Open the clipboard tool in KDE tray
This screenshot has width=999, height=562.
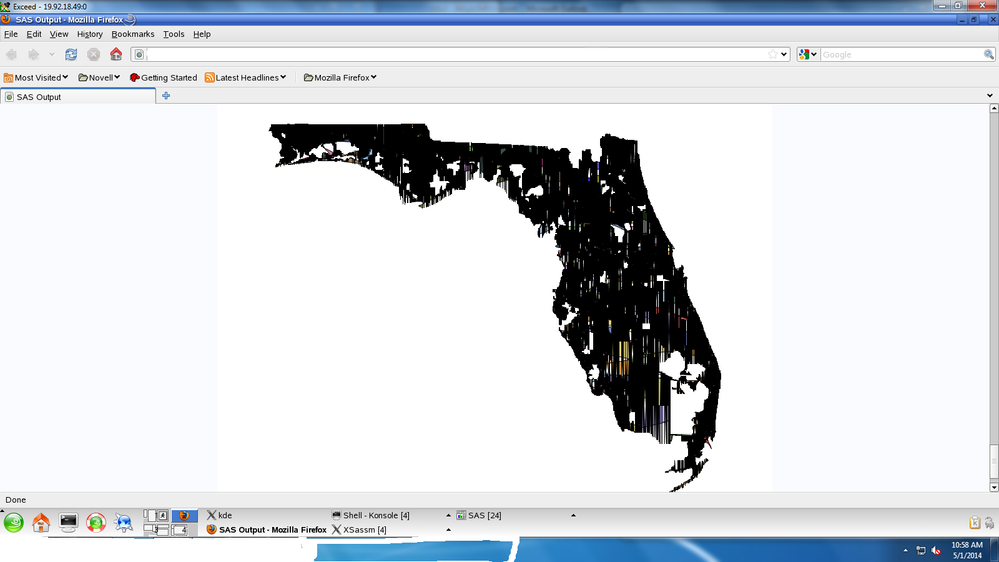pyautogui.click(x=975, y=522)
